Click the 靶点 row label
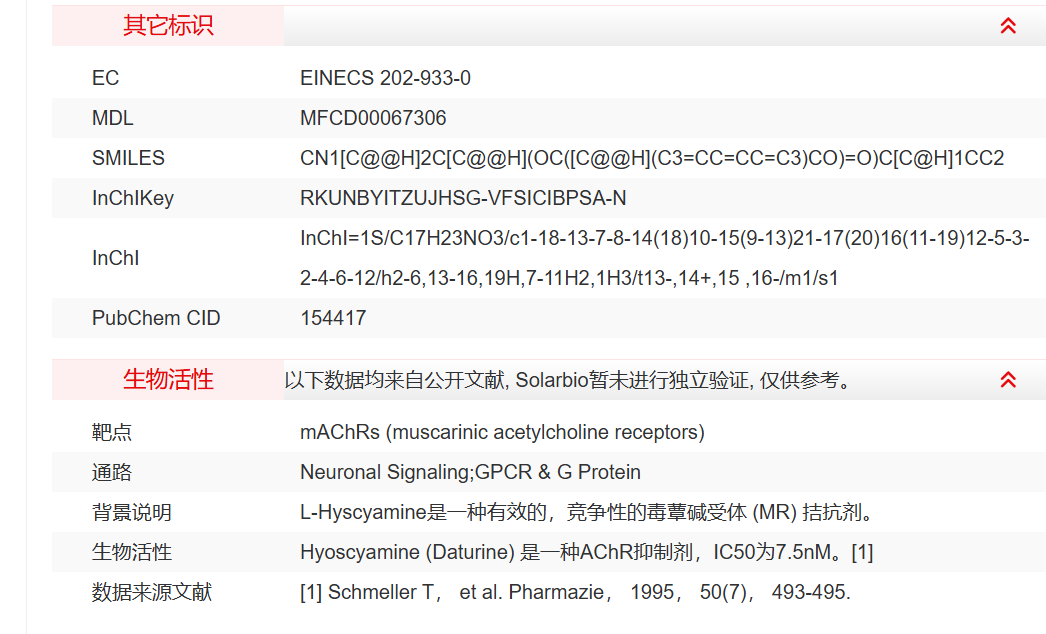Image resolution: width=1046 pixels, height=634 pixels. point(112,432)
